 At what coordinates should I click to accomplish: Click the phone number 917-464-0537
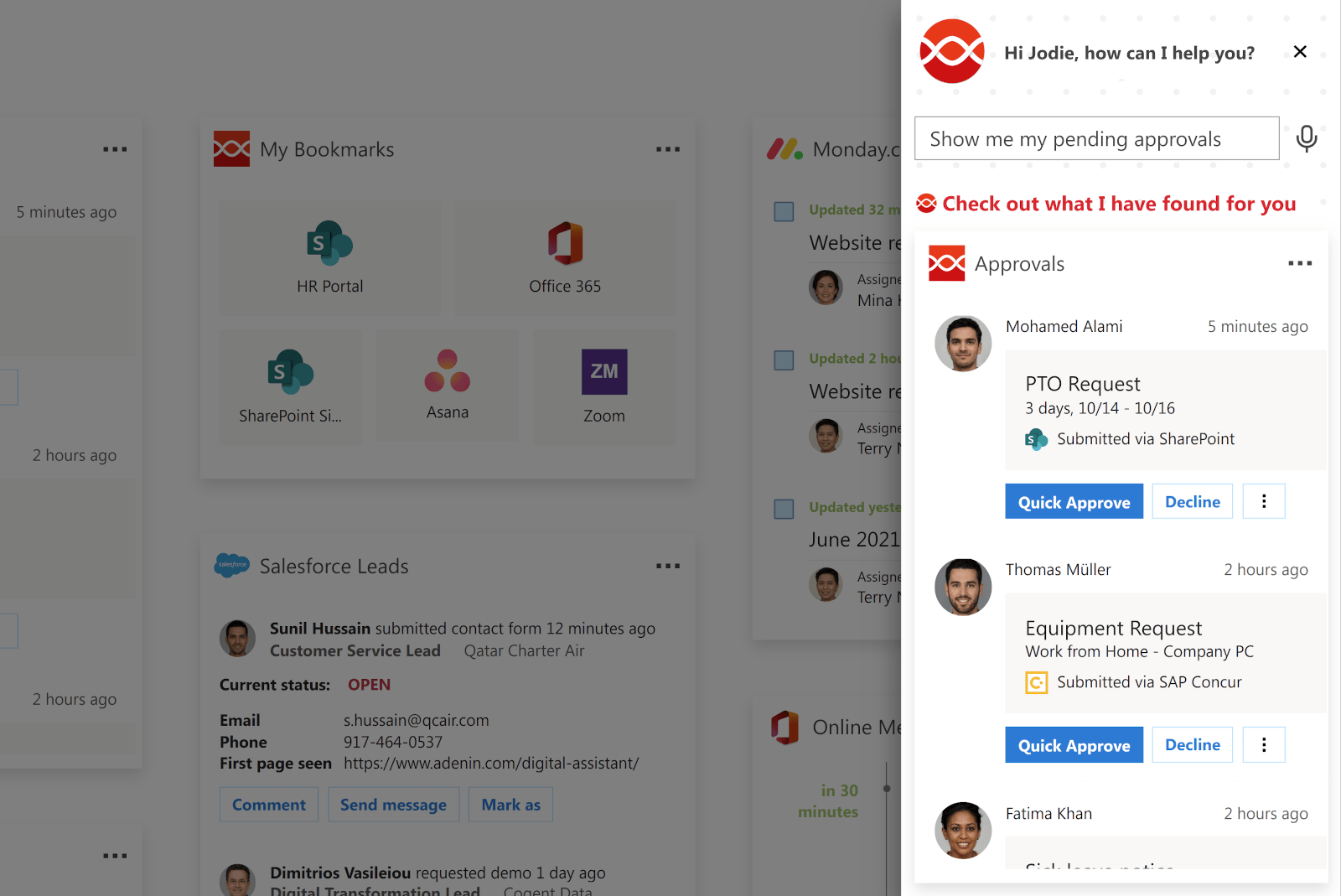[x=393, y=742]
